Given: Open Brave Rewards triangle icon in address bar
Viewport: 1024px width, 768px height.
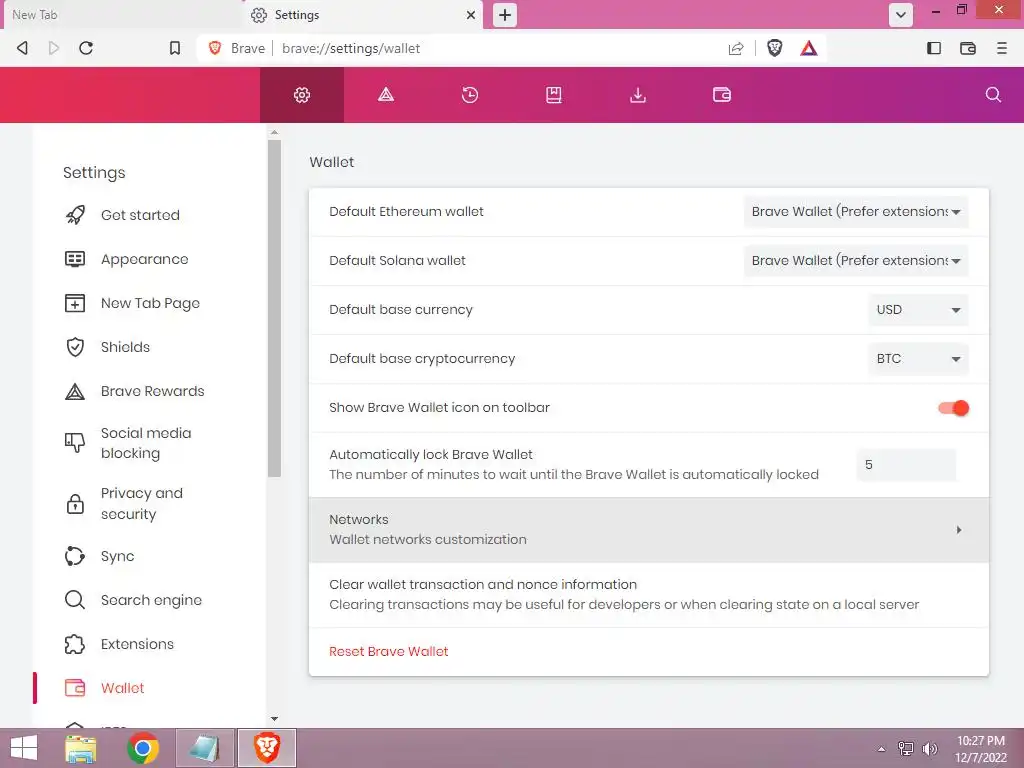Looking at the screenshot, I should [808, 48].
